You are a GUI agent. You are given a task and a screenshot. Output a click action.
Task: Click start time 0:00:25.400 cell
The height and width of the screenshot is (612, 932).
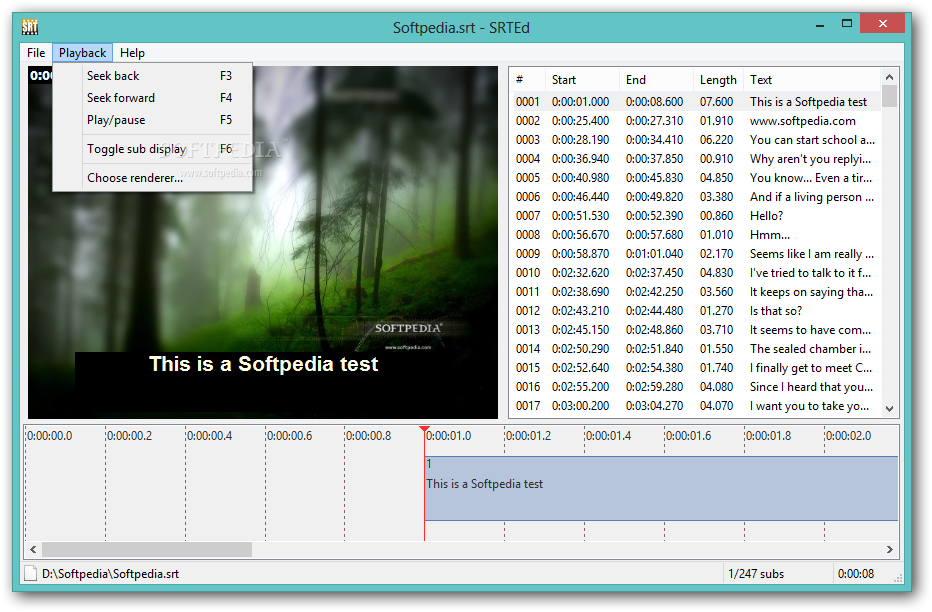pos(581,121)
